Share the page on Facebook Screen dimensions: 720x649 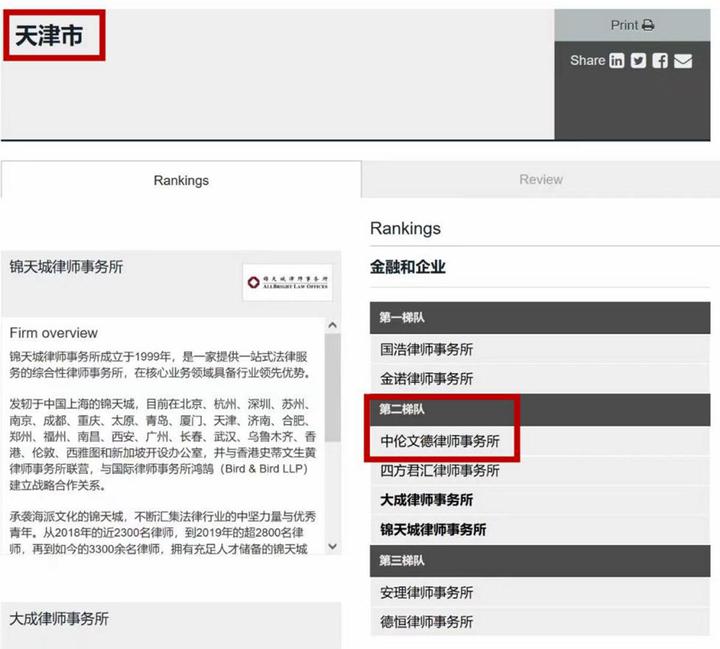(x=660, y=61)
